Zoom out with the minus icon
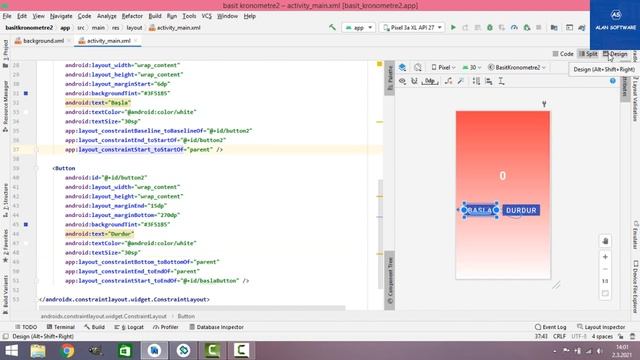 (605, 269)
